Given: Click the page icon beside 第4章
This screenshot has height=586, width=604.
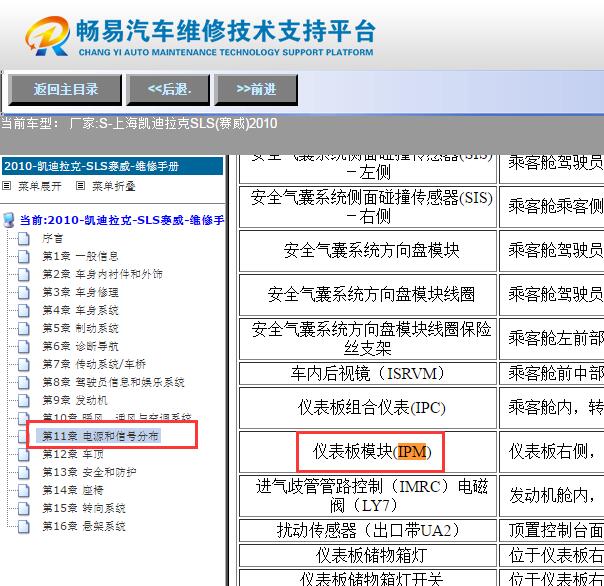Looking at the screenshot, I should 24,310.
